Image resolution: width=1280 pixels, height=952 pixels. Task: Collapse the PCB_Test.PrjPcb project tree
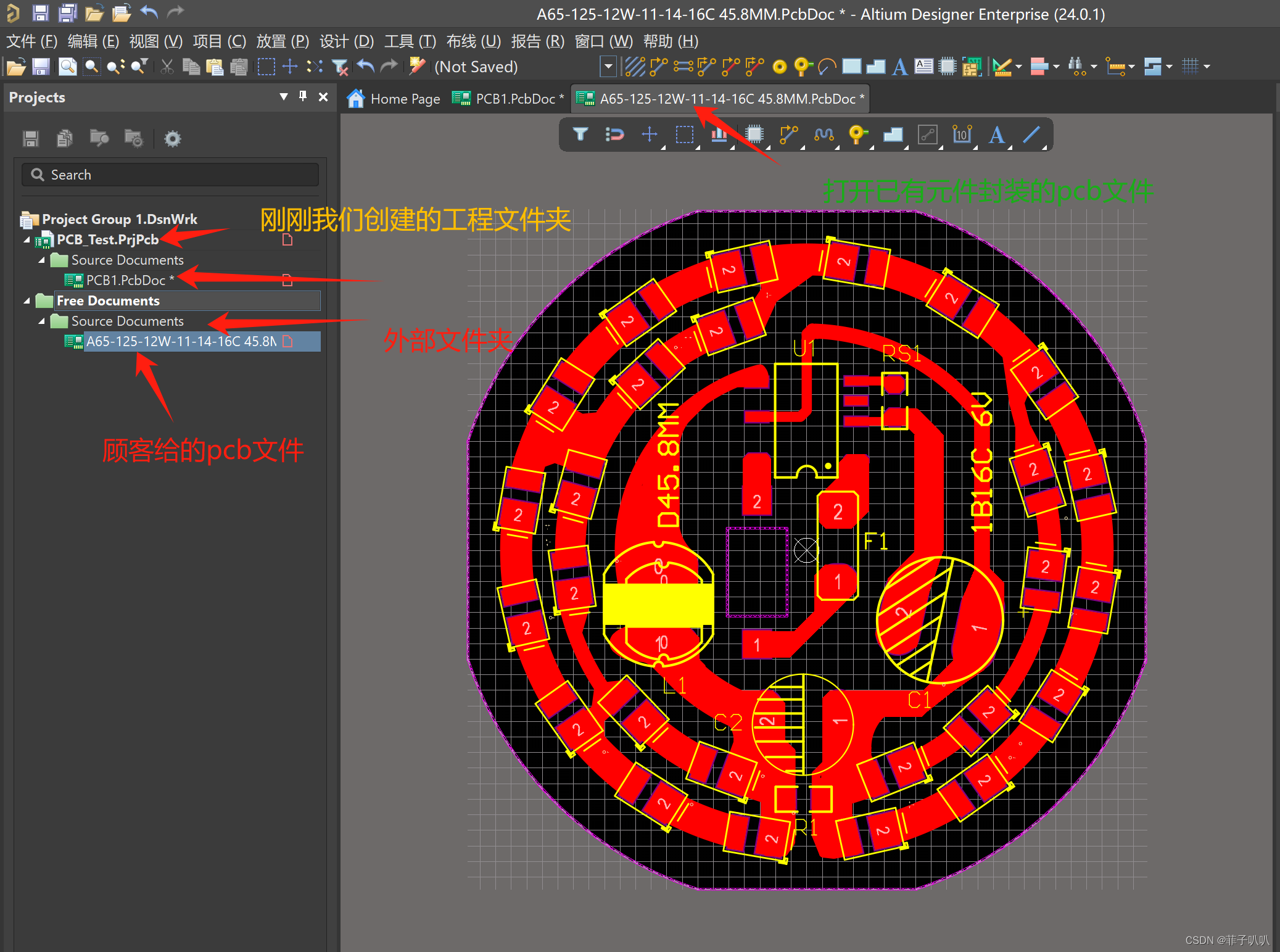coord(27,239)
